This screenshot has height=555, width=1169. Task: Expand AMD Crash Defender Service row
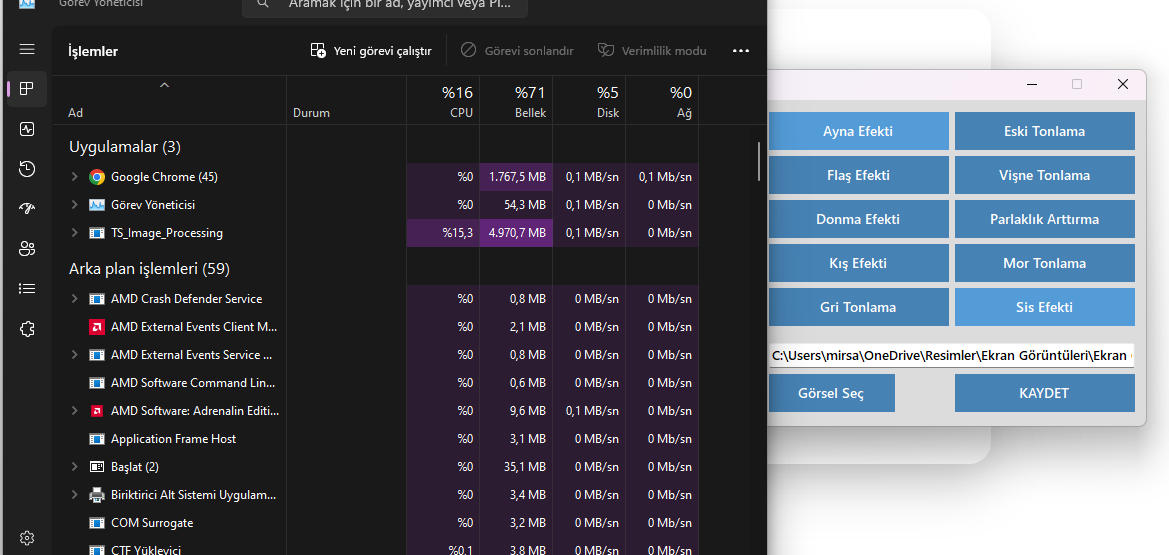(74, 298)
